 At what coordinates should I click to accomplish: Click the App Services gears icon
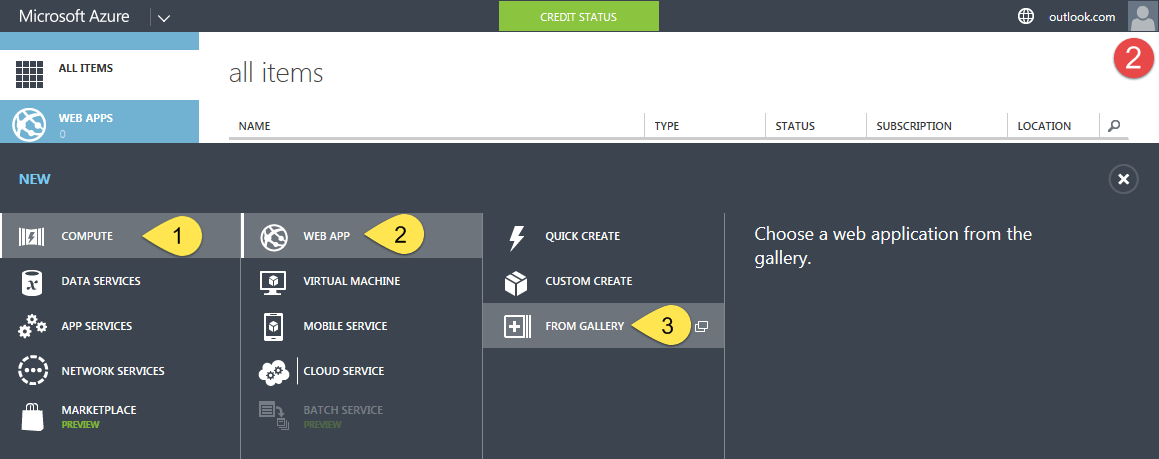click(32, 326)
